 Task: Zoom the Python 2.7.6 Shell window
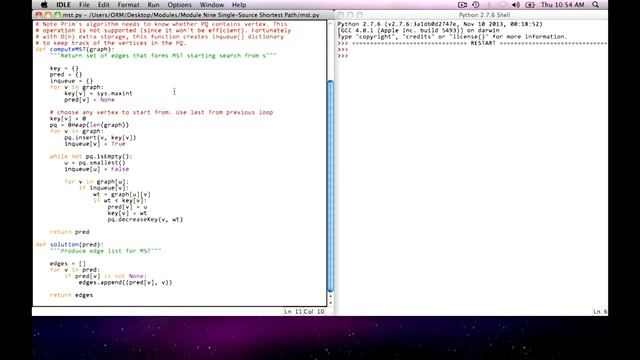[x=360, y=15]
